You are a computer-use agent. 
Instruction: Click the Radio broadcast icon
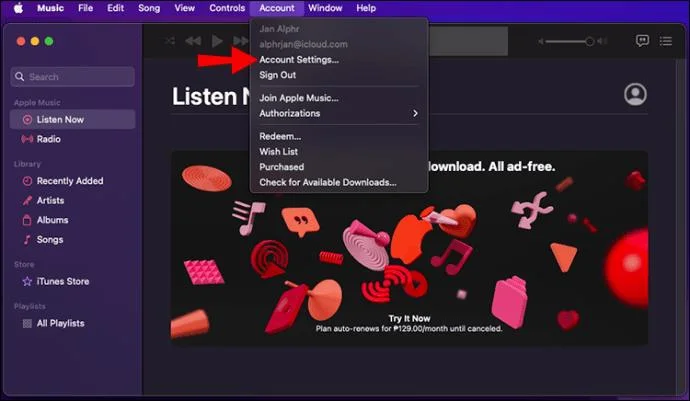27,139
